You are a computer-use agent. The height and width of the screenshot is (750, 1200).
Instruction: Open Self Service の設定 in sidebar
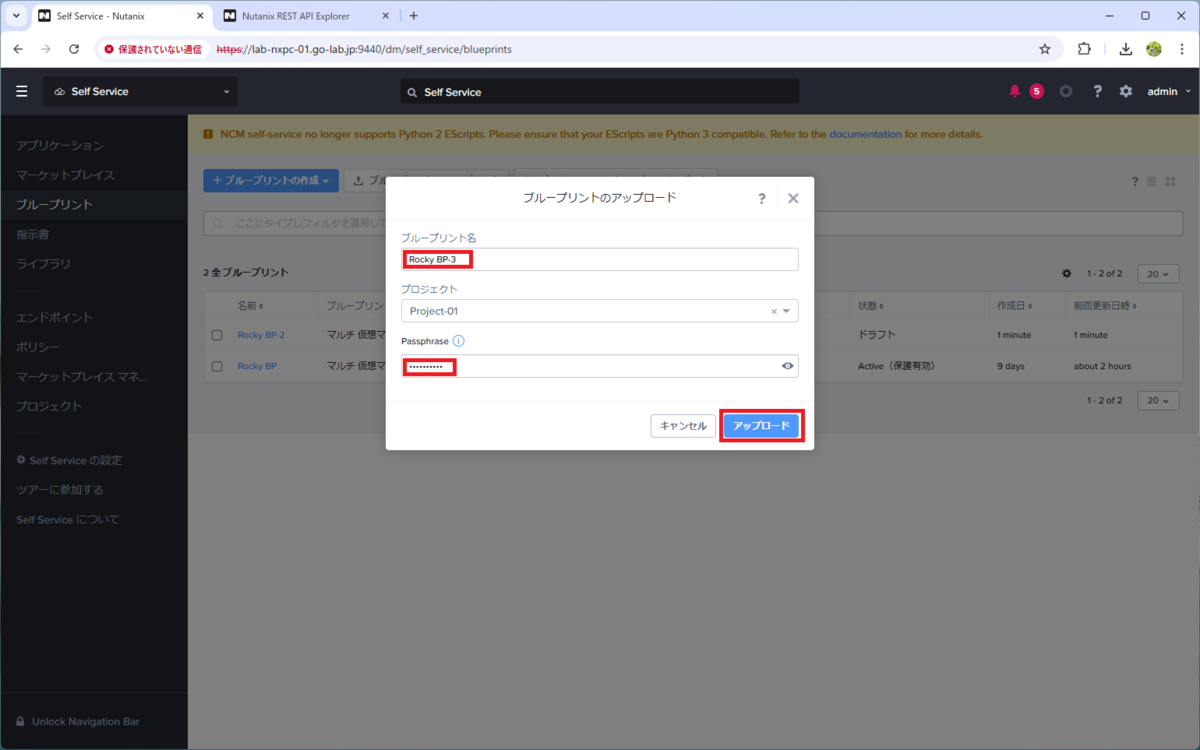(69, 460)
